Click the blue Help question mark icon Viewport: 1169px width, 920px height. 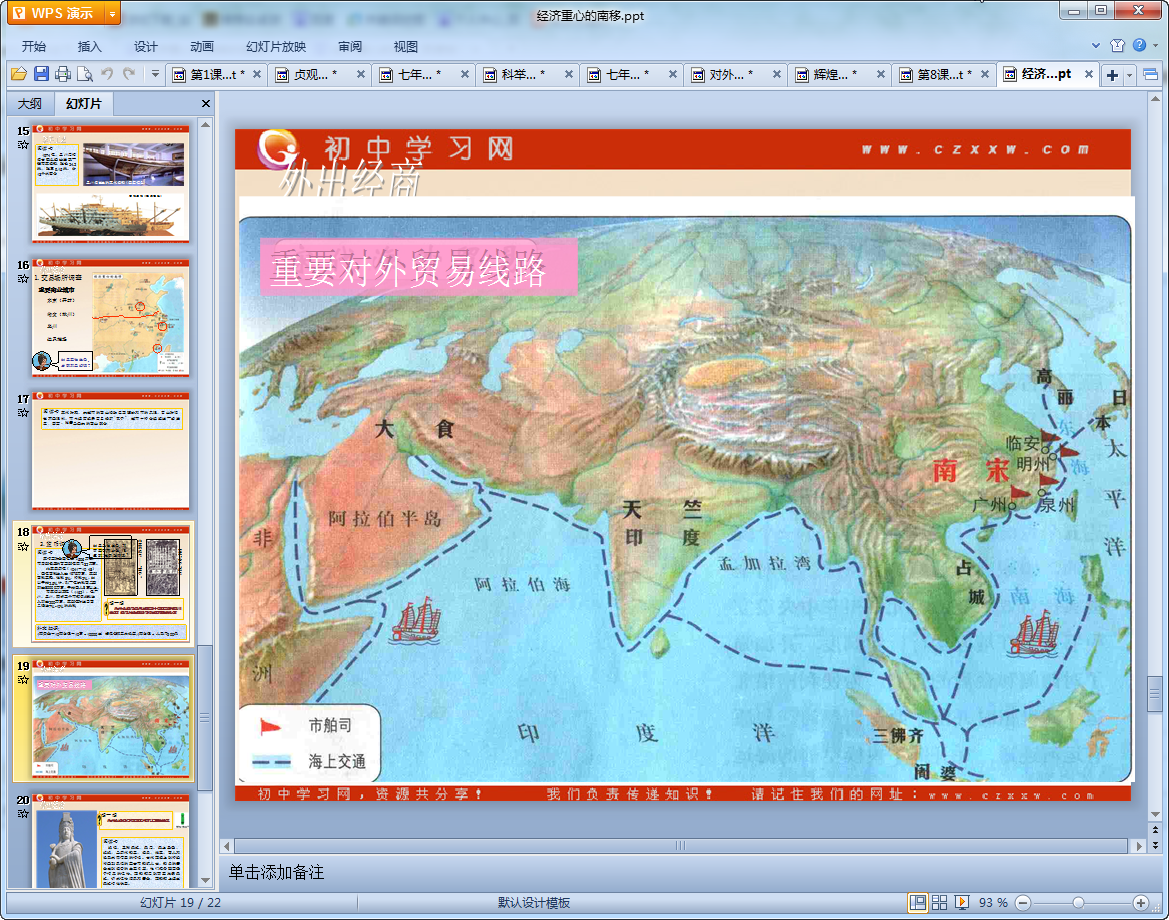pyautogui.click(x=1139, y=45)
